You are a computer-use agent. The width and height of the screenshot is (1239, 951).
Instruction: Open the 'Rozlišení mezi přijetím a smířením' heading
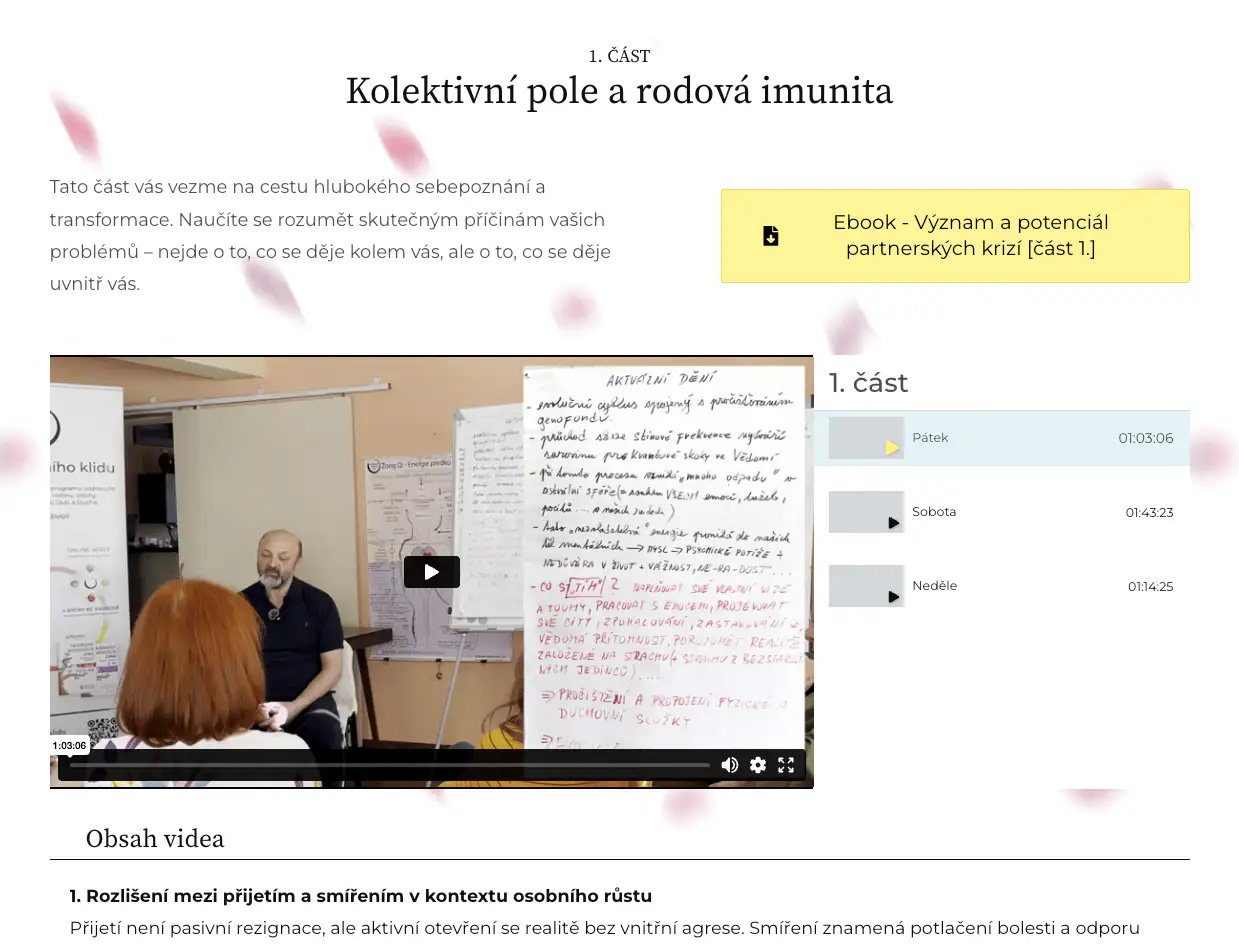(360, 896)
